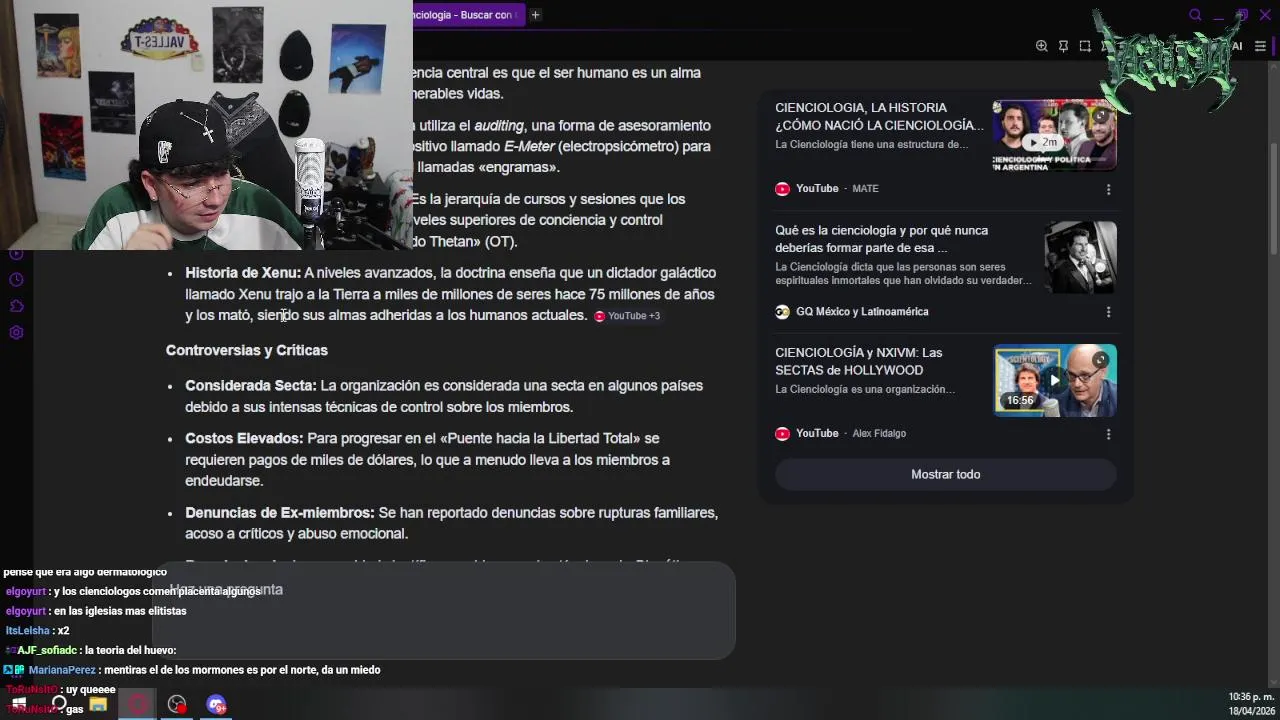This screenshot has height=720, width=1280.
Task: Open 'CIENCIOLOGÍA y NXIVM' video link
Action: pos(858,361)
